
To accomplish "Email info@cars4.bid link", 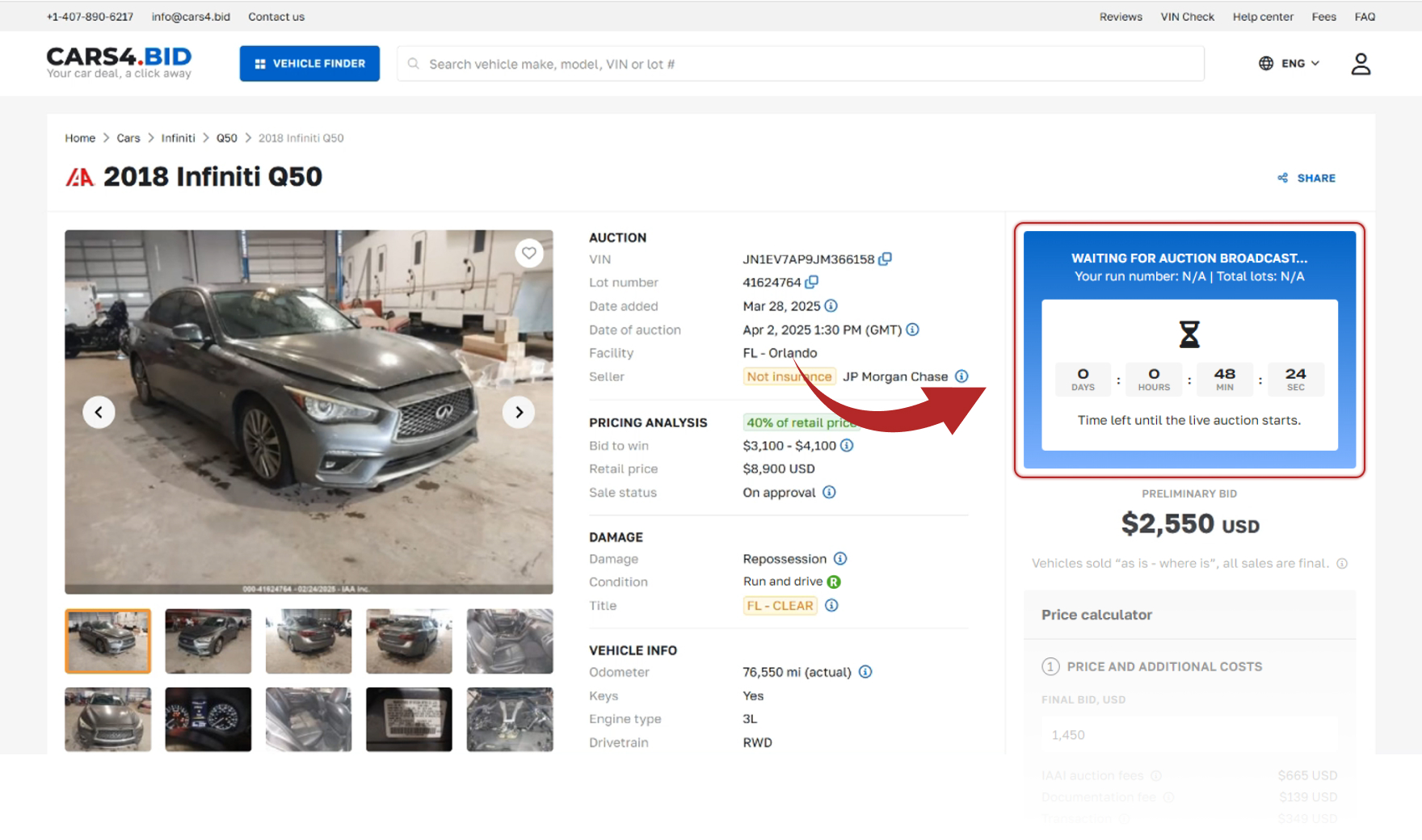I will pos(191,17).
